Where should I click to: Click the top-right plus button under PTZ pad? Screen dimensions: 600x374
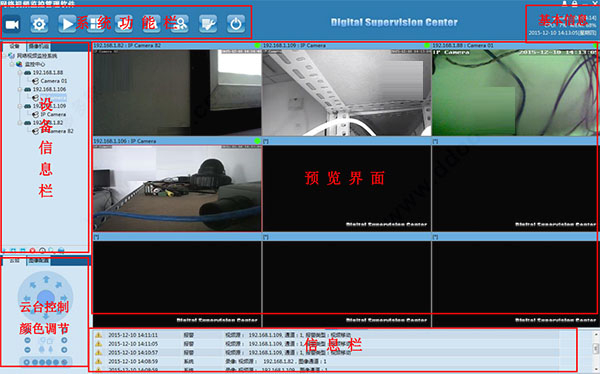pyautogui.click(x=64, y=340)
